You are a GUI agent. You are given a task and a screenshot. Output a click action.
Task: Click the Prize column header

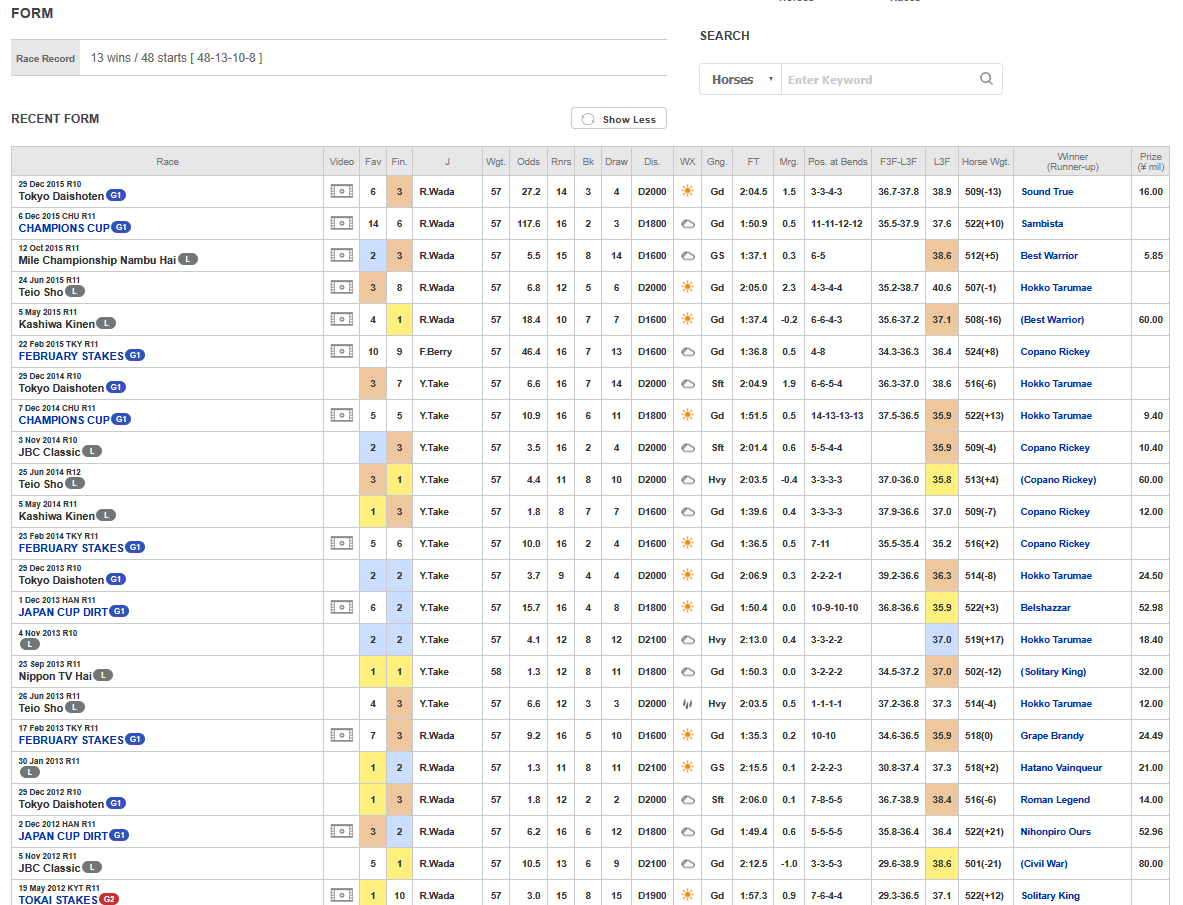(1151, 161)
